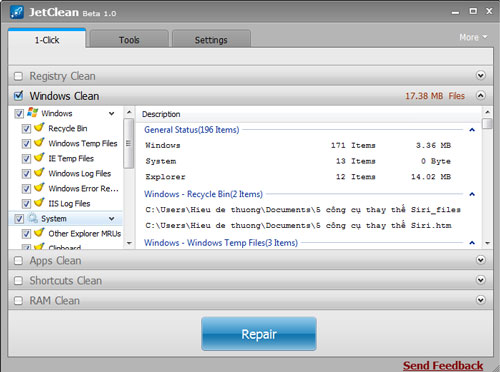Click the description pane scroll down arrow
The height and width of the screenshot is (372, 500).
(487, 243)
